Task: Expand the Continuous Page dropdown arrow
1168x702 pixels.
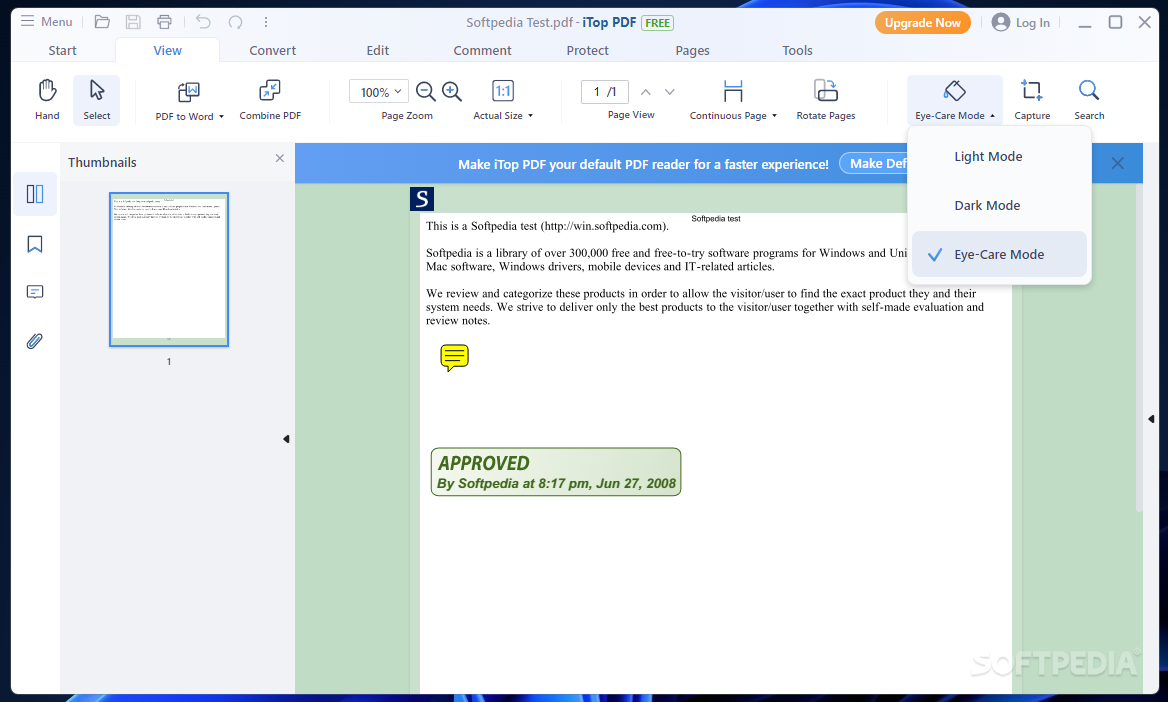Action: tap(775, 116)
